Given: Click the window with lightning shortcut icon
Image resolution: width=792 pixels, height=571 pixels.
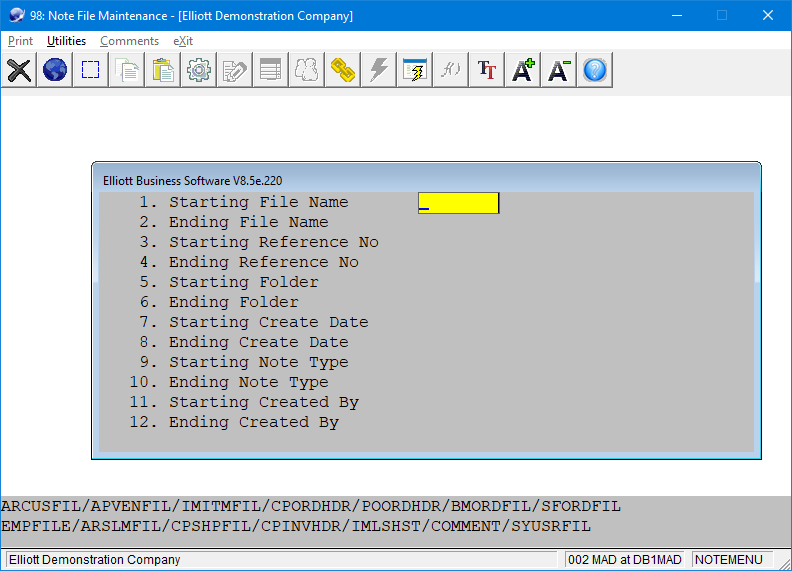Looking at the screenshot, I should click(415, 70).
